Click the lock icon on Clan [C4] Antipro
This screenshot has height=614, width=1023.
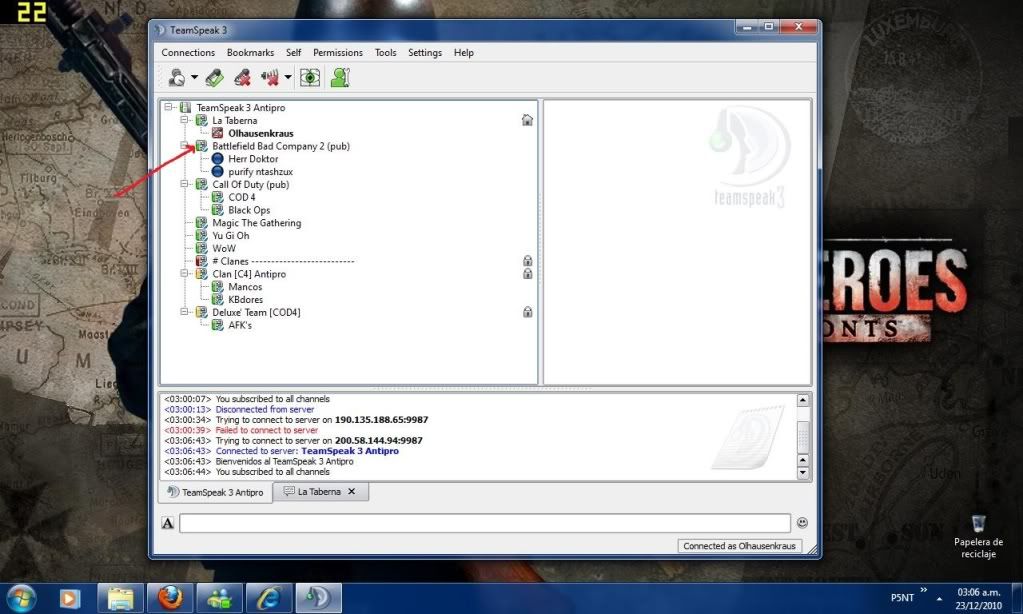click(527, 273)
